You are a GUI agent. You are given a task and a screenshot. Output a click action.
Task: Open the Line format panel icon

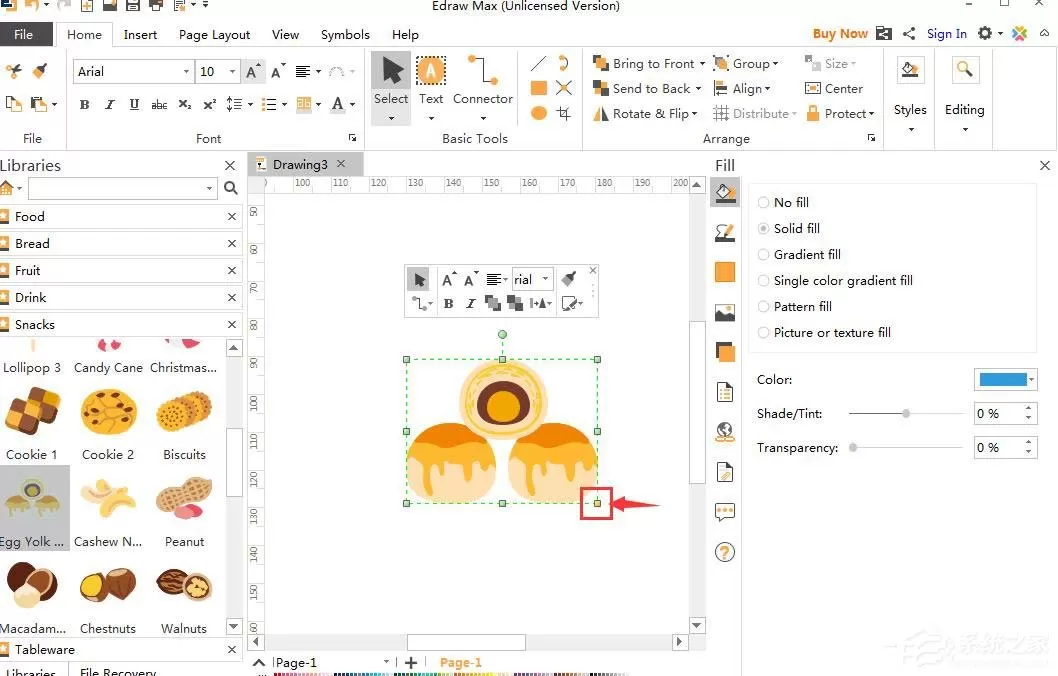click(725, 233)
